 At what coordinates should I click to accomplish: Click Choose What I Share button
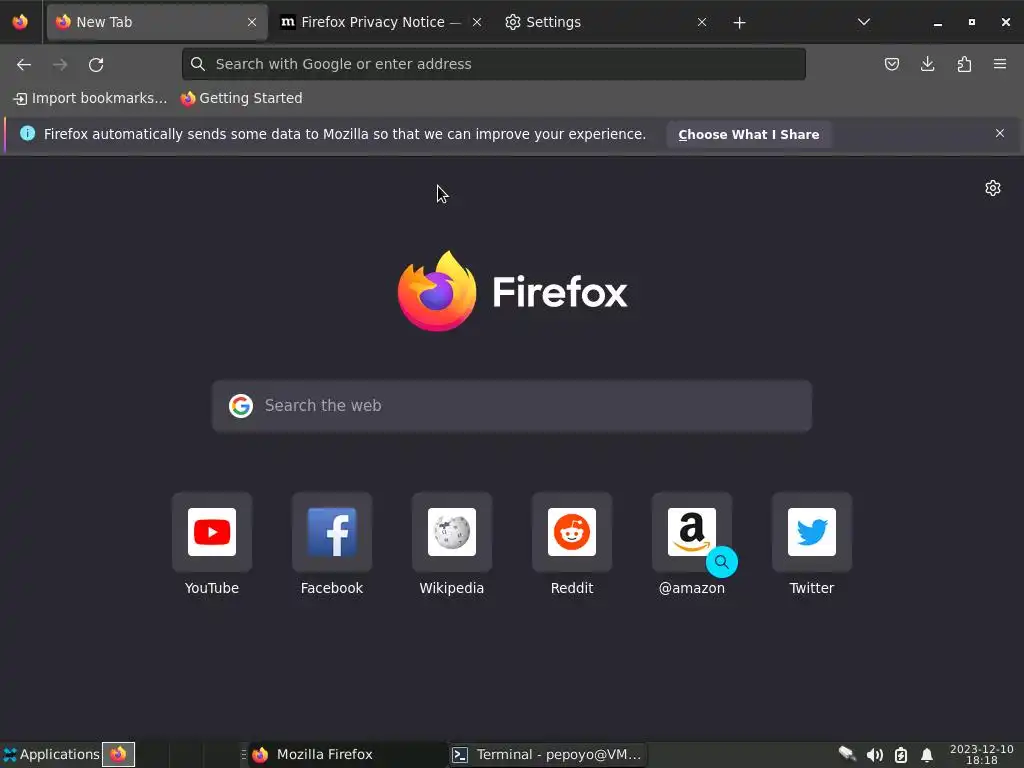748,135
